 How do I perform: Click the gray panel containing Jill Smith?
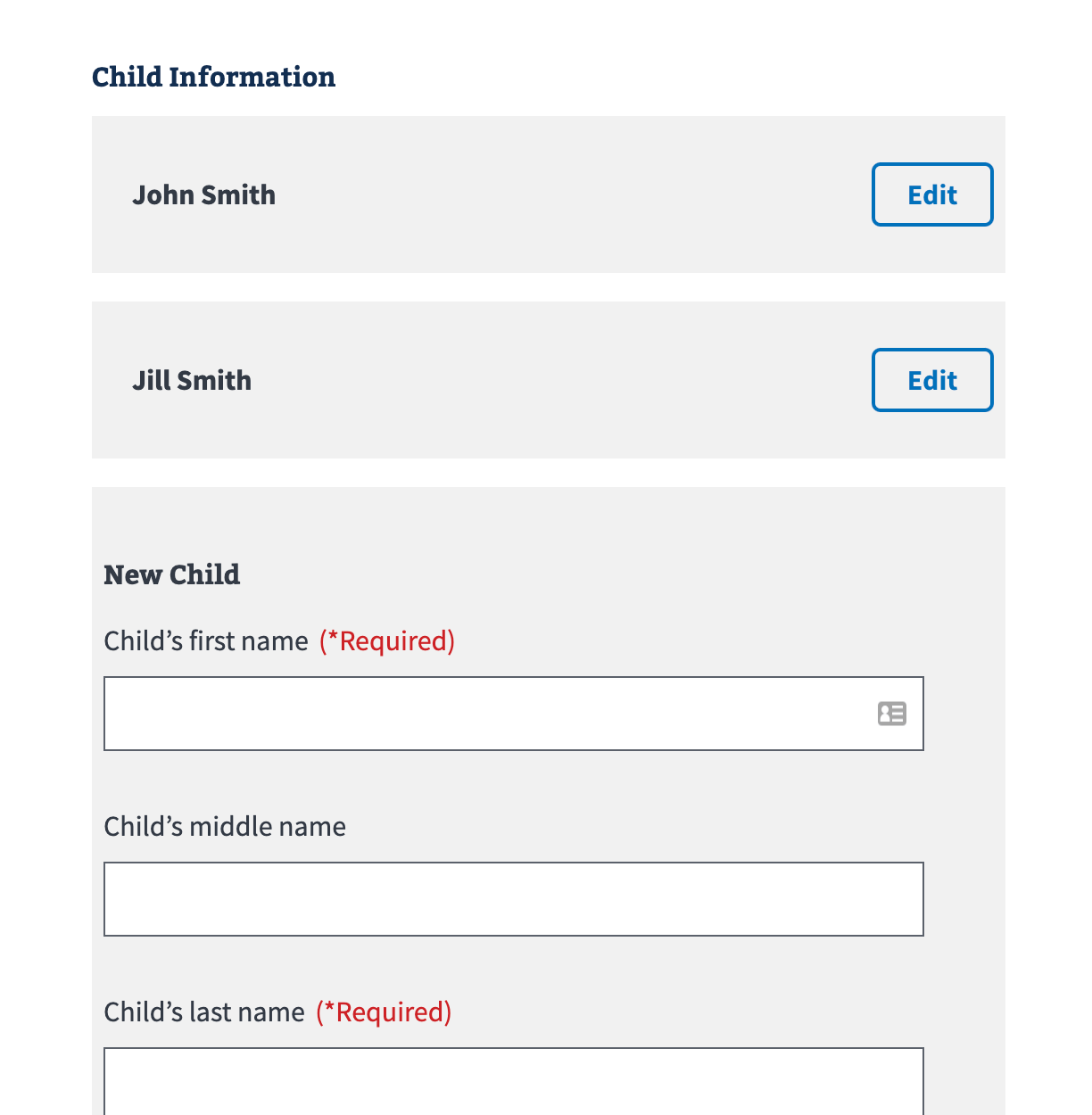pyautogui.click(x=535, y=437)
